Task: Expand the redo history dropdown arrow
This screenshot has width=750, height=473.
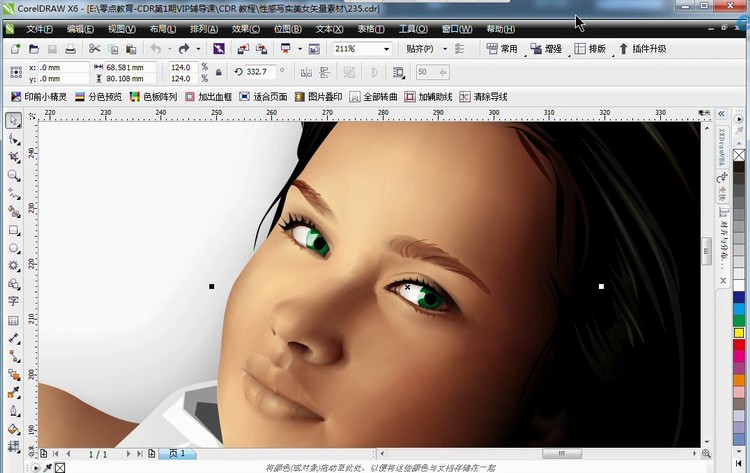Action: tap(198, 49)
